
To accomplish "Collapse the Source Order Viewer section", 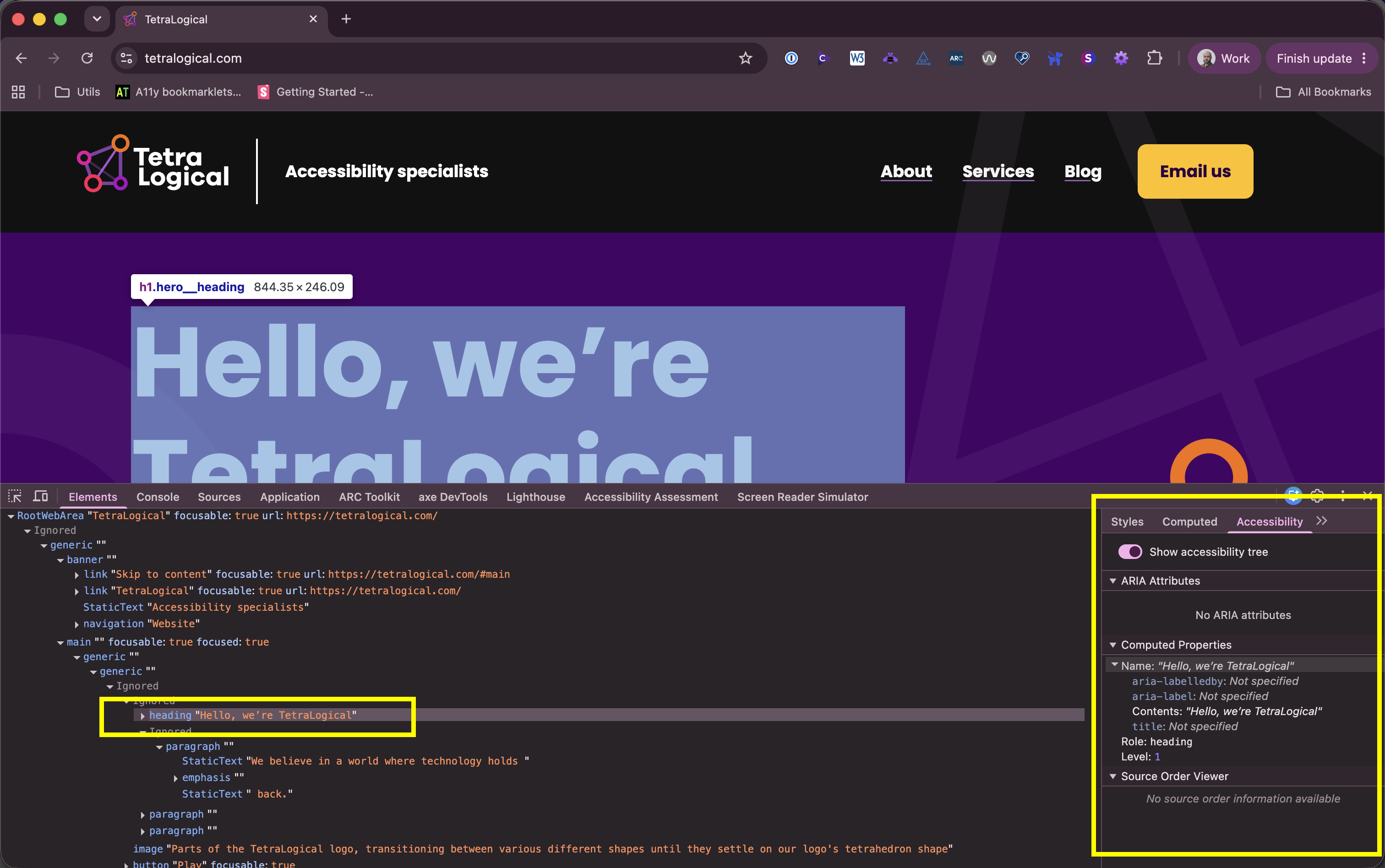I will coord(1113,777).
